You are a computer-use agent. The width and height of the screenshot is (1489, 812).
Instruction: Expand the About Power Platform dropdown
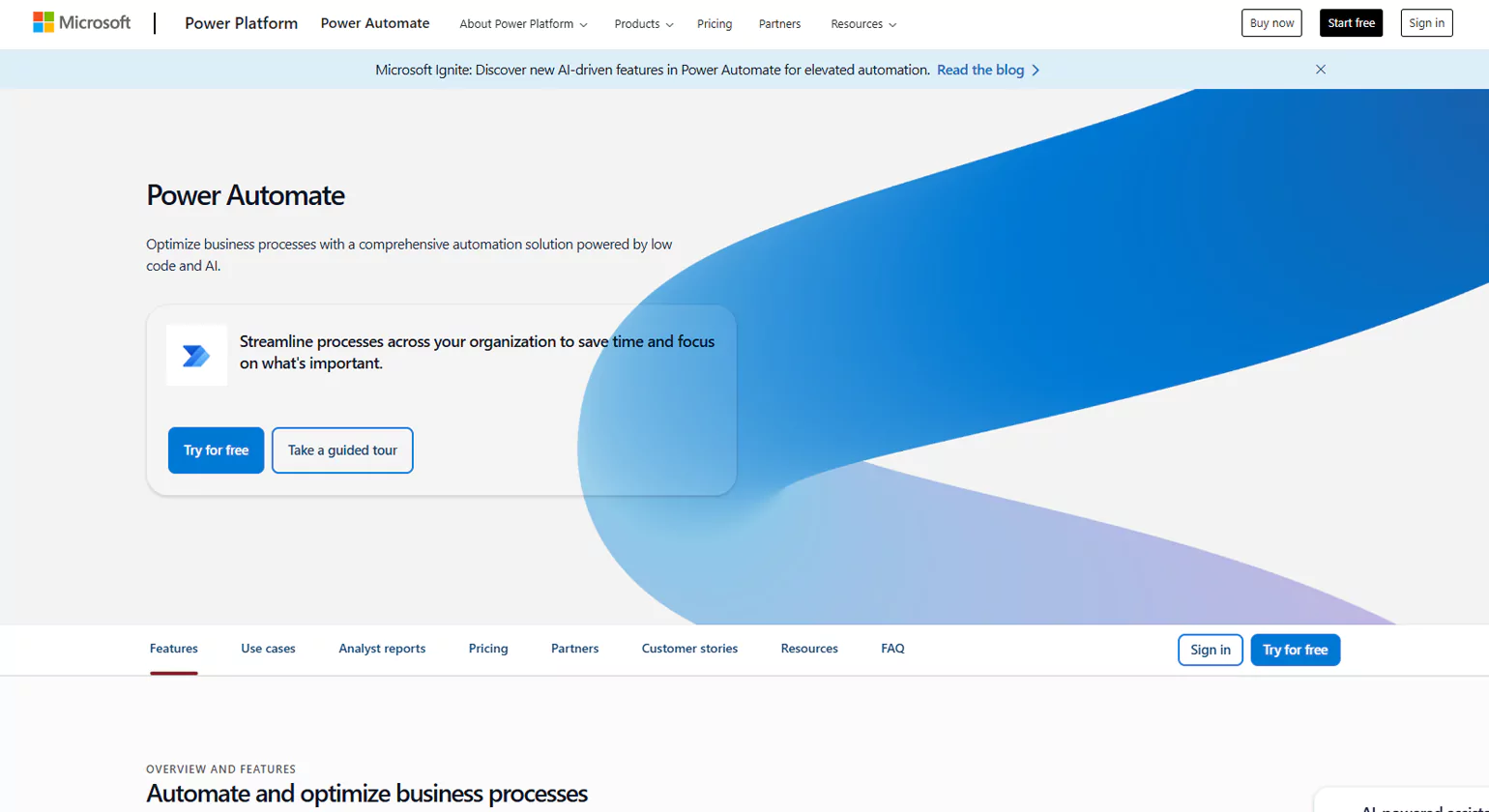(516, 23)
